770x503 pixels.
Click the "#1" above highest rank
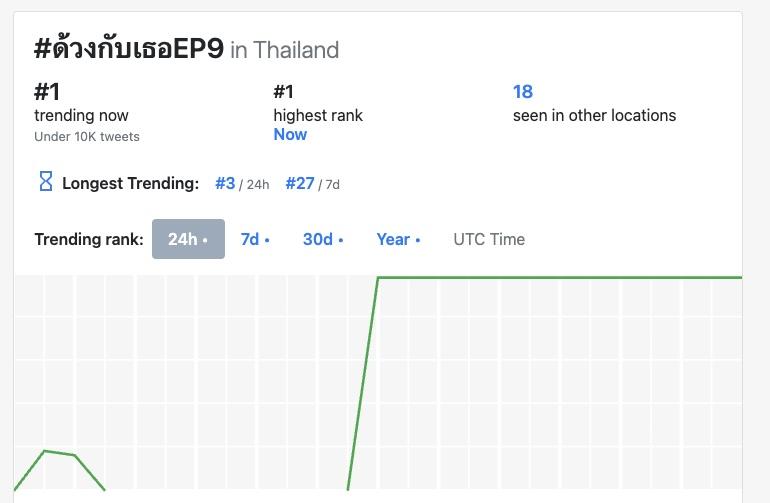(286, 92)
